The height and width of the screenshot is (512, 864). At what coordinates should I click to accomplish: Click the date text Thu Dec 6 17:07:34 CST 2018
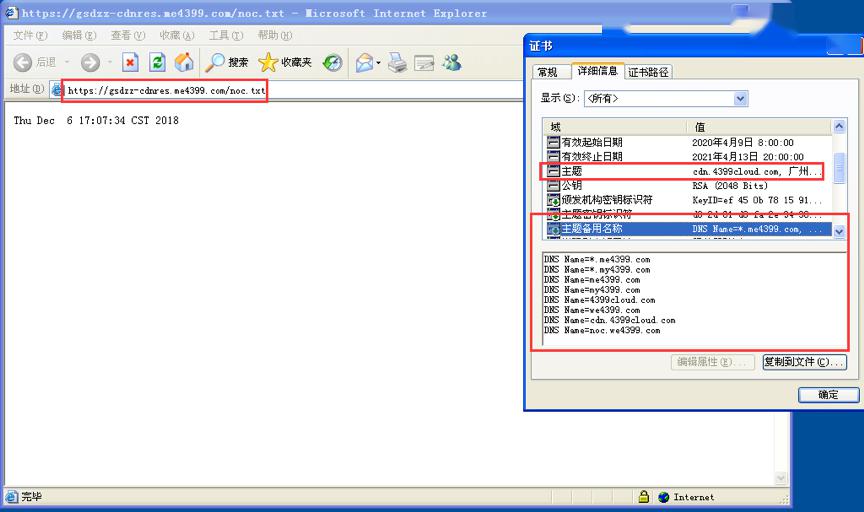click(x=96, y=120)
